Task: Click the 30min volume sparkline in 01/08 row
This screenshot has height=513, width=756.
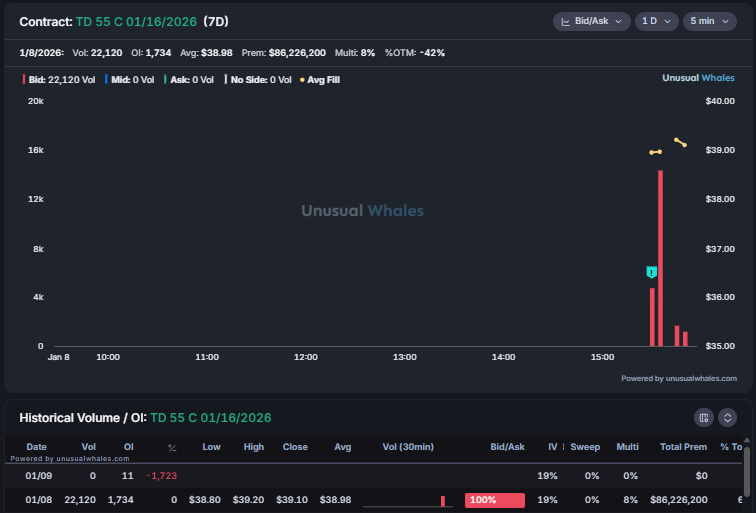Action: click(x=407, y=501)
